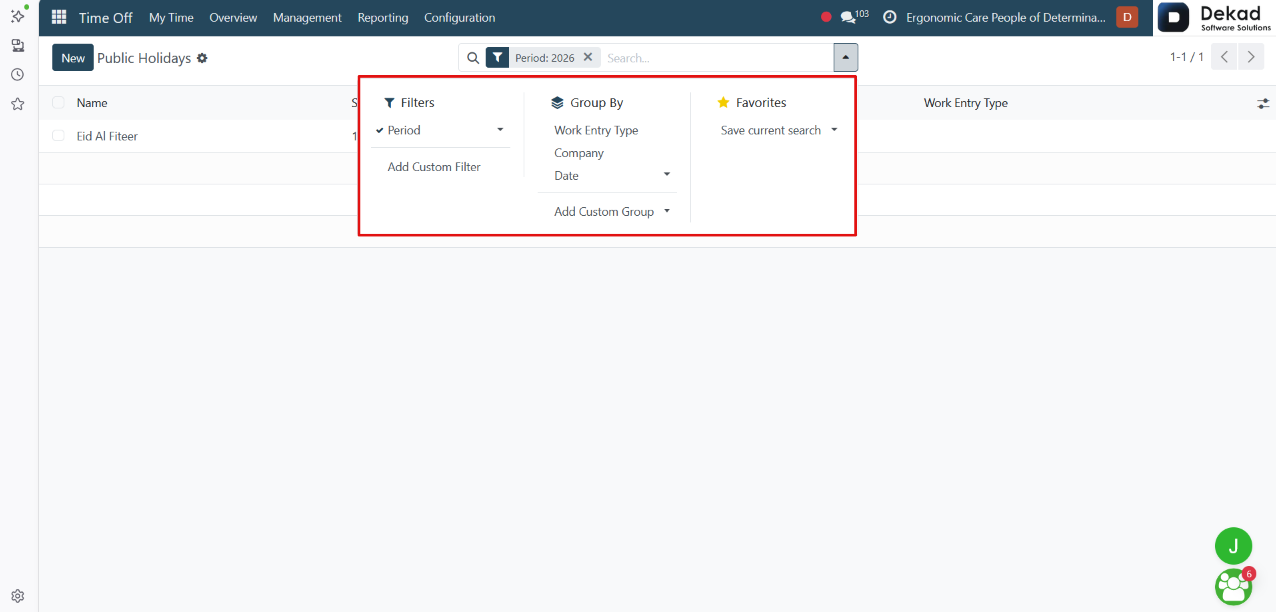
Task: Click the Favorites star icon in panel
Action: tap(724, 103)
